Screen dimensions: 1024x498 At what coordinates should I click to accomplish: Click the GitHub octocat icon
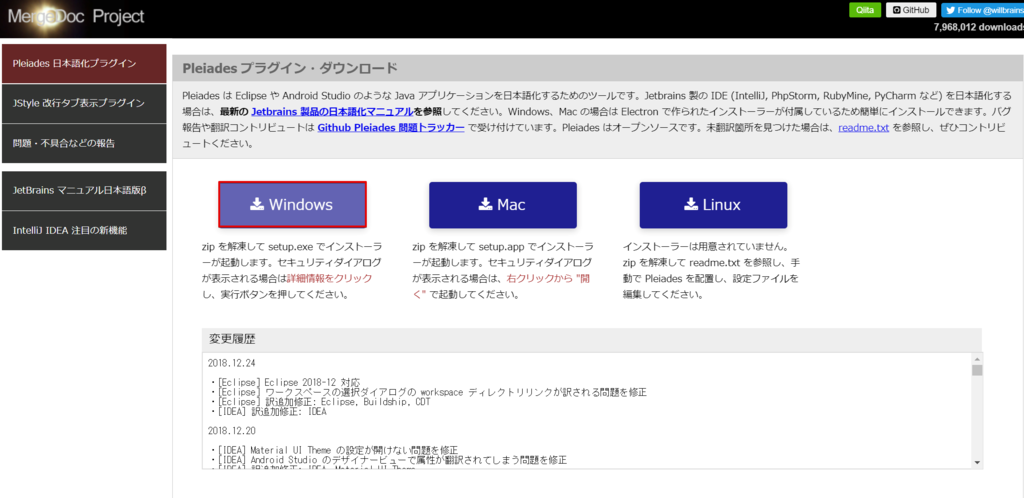(x=897, y=10)
